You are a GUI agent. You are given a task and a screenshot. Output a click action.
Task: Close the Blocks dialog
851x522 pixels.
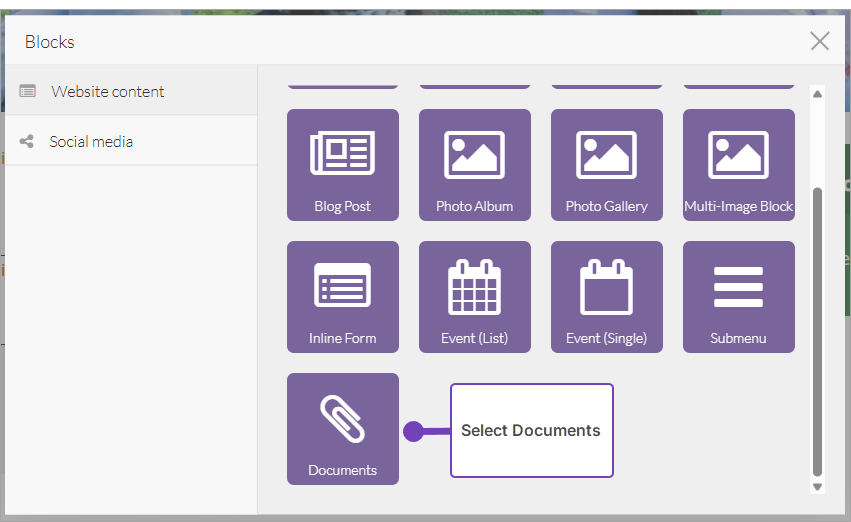819,41
